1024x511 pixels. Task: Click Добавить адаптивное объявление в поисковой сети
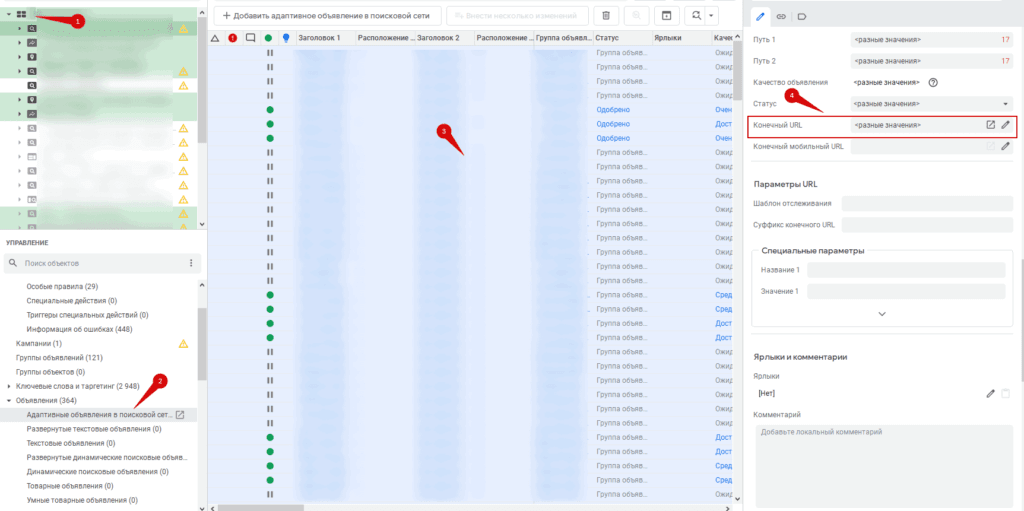coord(328,16)
